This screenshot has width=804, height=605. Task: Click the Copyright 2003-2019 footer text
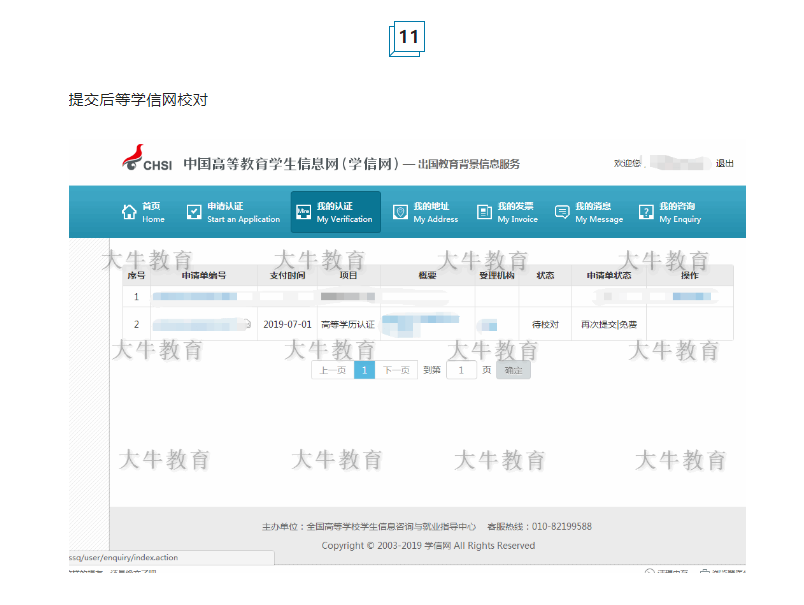pos(428,546)
